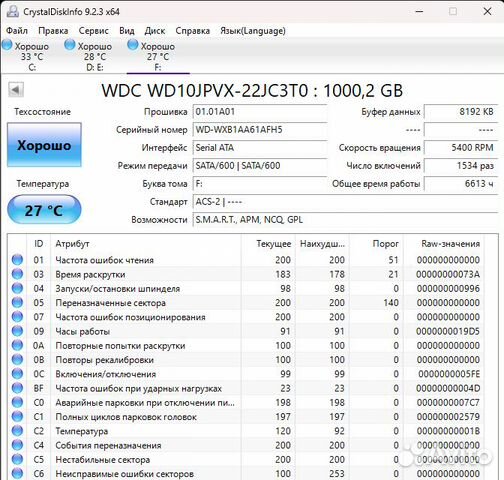Click the Raw-значения column header
Screen dimensions: 504x480
[x=444, y=244]
